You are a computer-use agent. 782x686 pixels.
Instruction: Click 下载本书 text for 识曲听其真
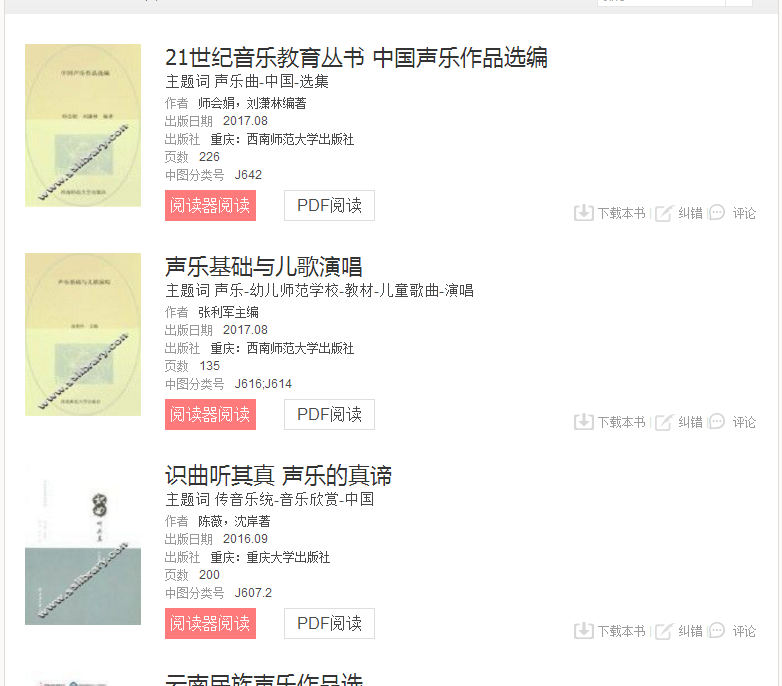click(x=621, y=631)
